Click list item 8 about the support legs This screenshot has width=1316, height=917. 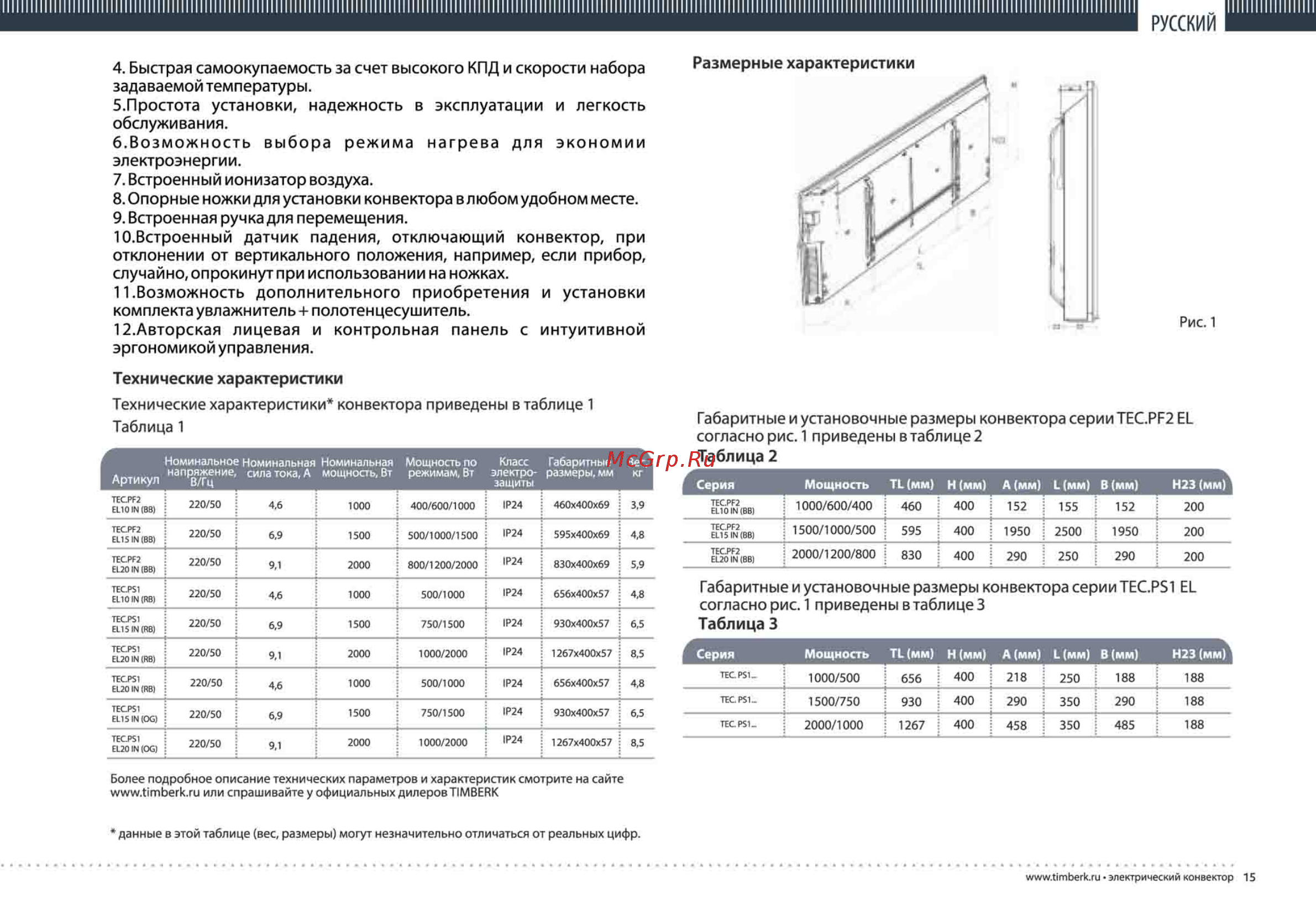tap(375, 199)
